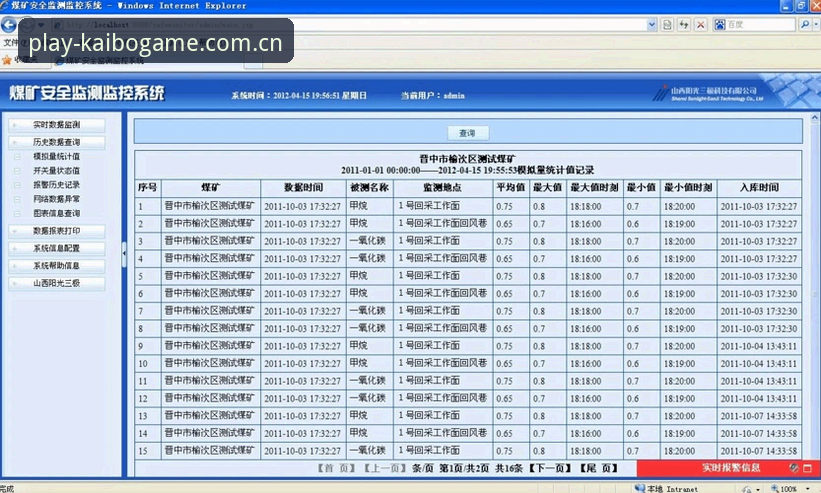
Task: Click 晋中市榆次区测试煤矿 cell in row 7
Action: tap(210, 311)
